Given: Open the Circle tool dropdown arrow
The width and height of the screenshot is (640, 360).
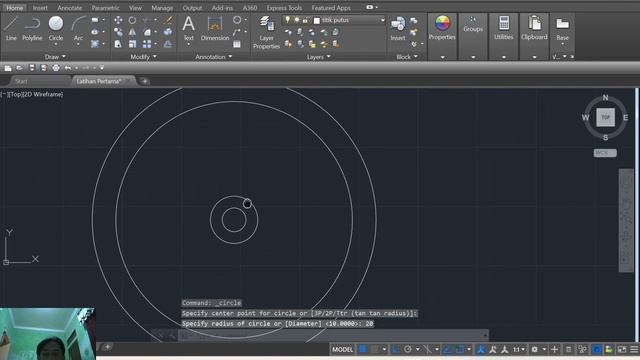Looking at the screenshot, I should (56, 44).
